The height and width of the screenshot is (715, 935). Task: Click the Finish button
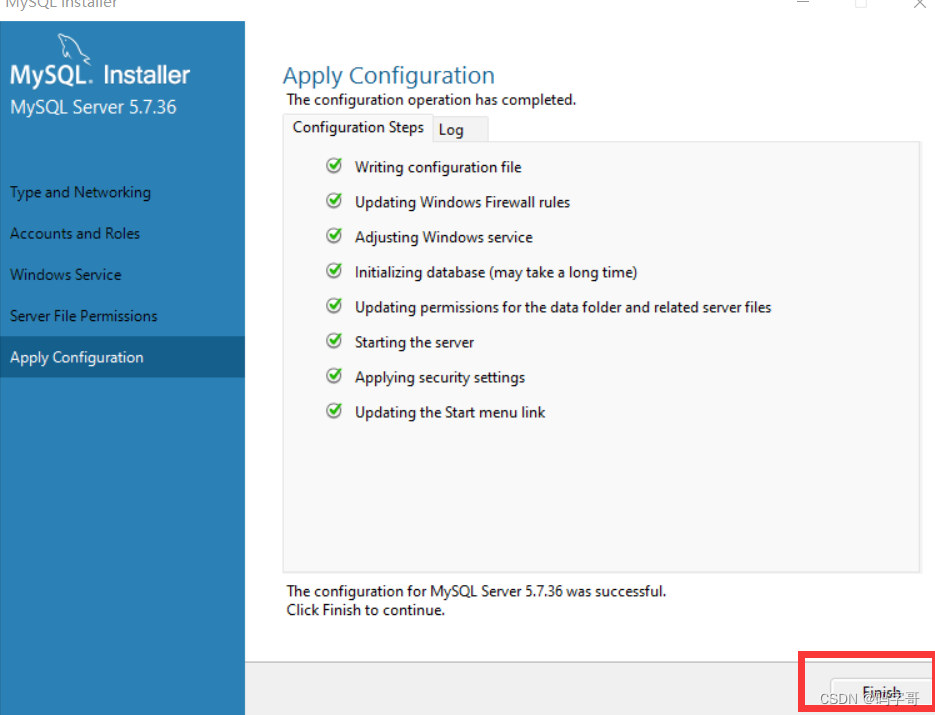click(x=880, y=694)
